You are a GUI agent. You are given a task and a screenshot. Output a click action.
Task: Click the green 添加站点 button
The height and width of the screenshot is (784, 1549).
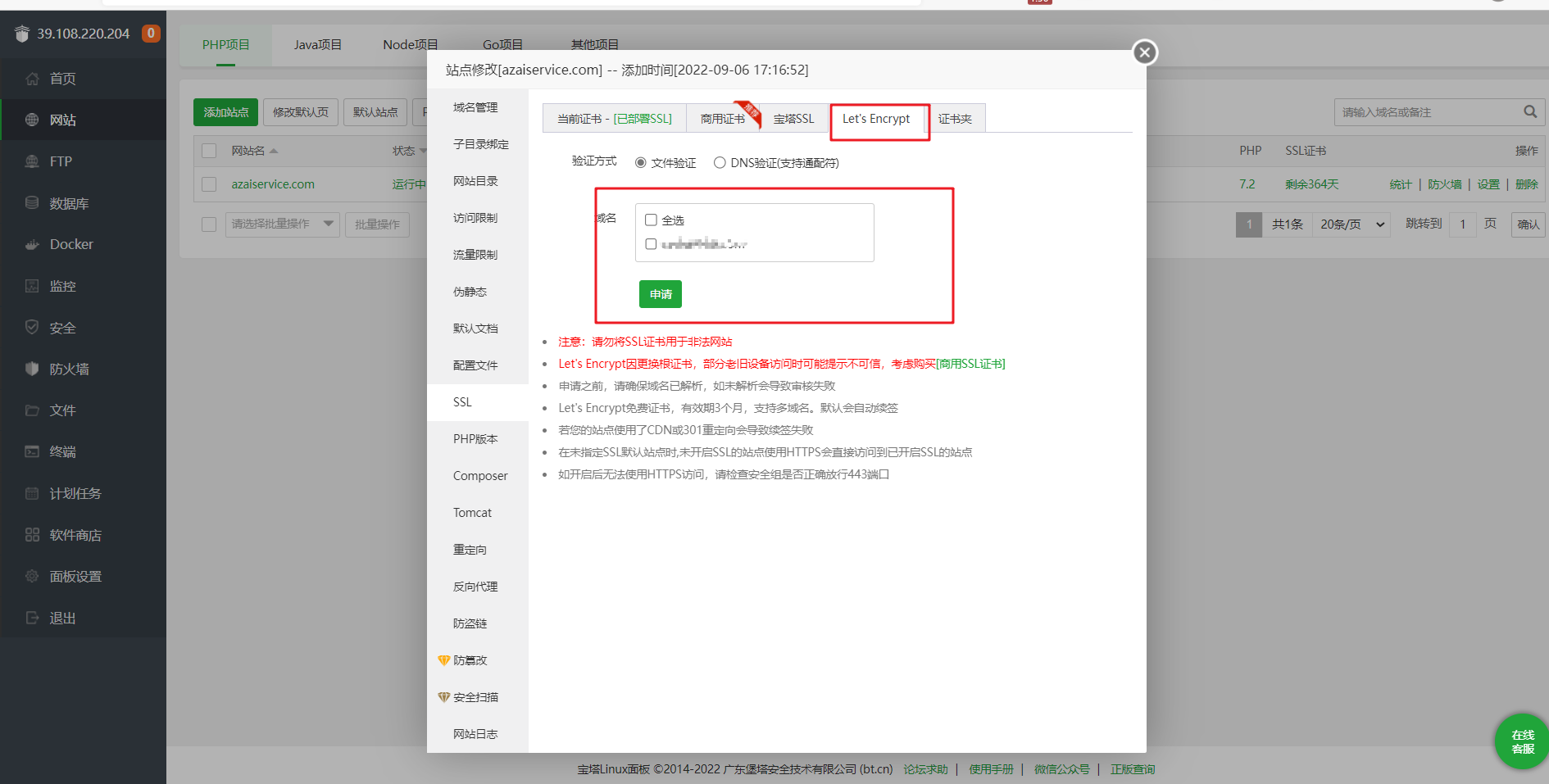[225, 112]
